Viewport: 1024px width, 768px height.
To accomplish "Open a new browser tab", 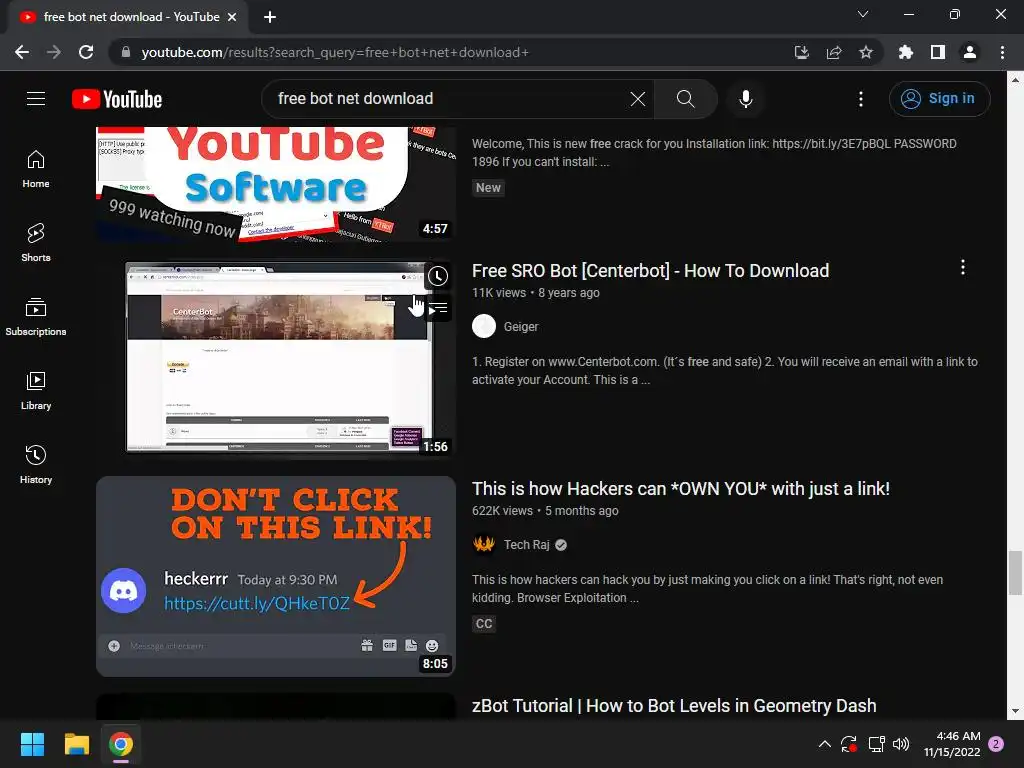I will pos(270,17).
